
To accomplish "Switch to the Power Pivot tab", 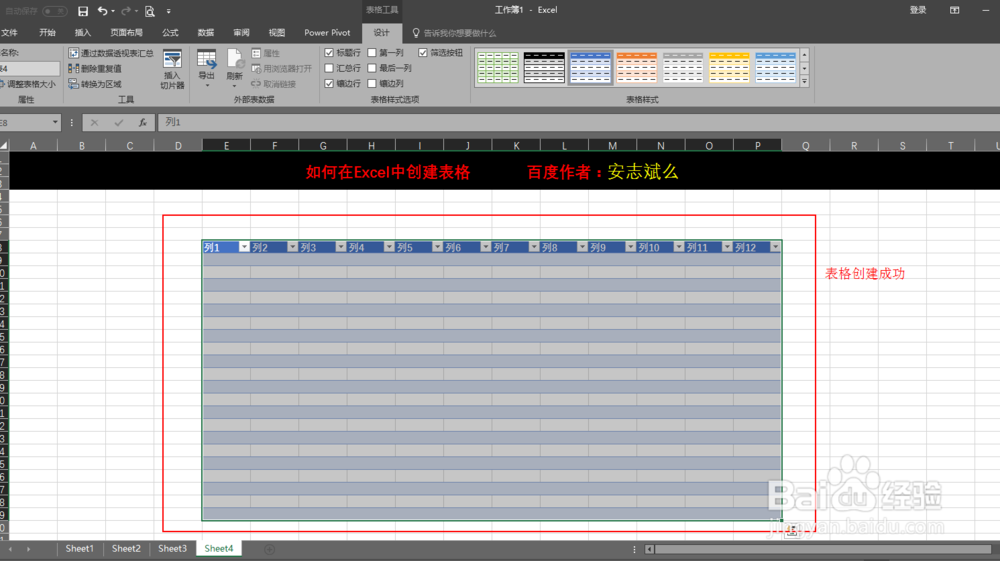I will pos(327,33).
